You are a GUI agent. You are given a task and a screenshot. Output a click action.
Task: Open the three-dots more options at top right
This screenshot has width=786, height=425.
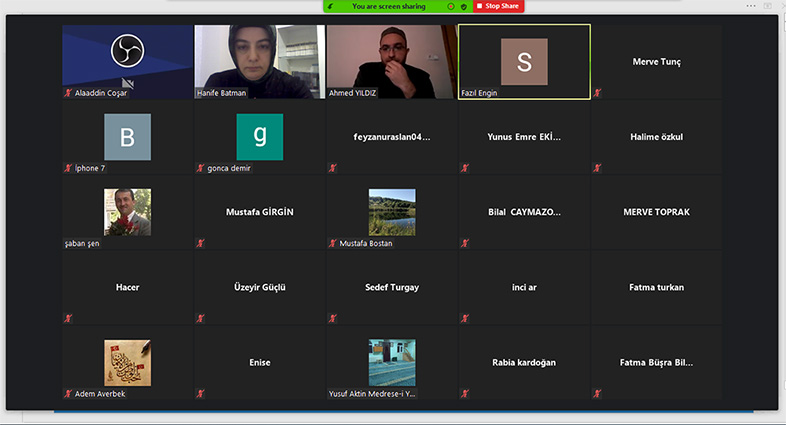point(750,6)
